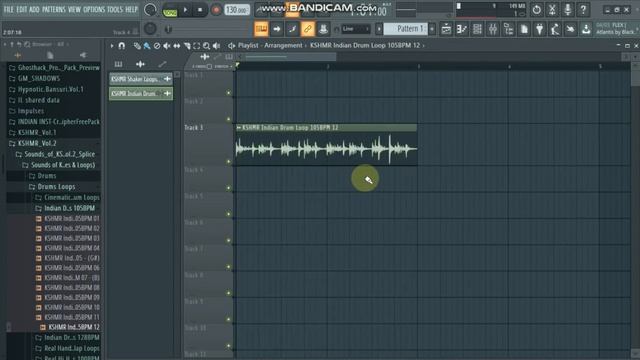Screen dimensions: 640x360
Task: Open the EDIT menu
Action: pyautogui.click(x=22, y=9)
